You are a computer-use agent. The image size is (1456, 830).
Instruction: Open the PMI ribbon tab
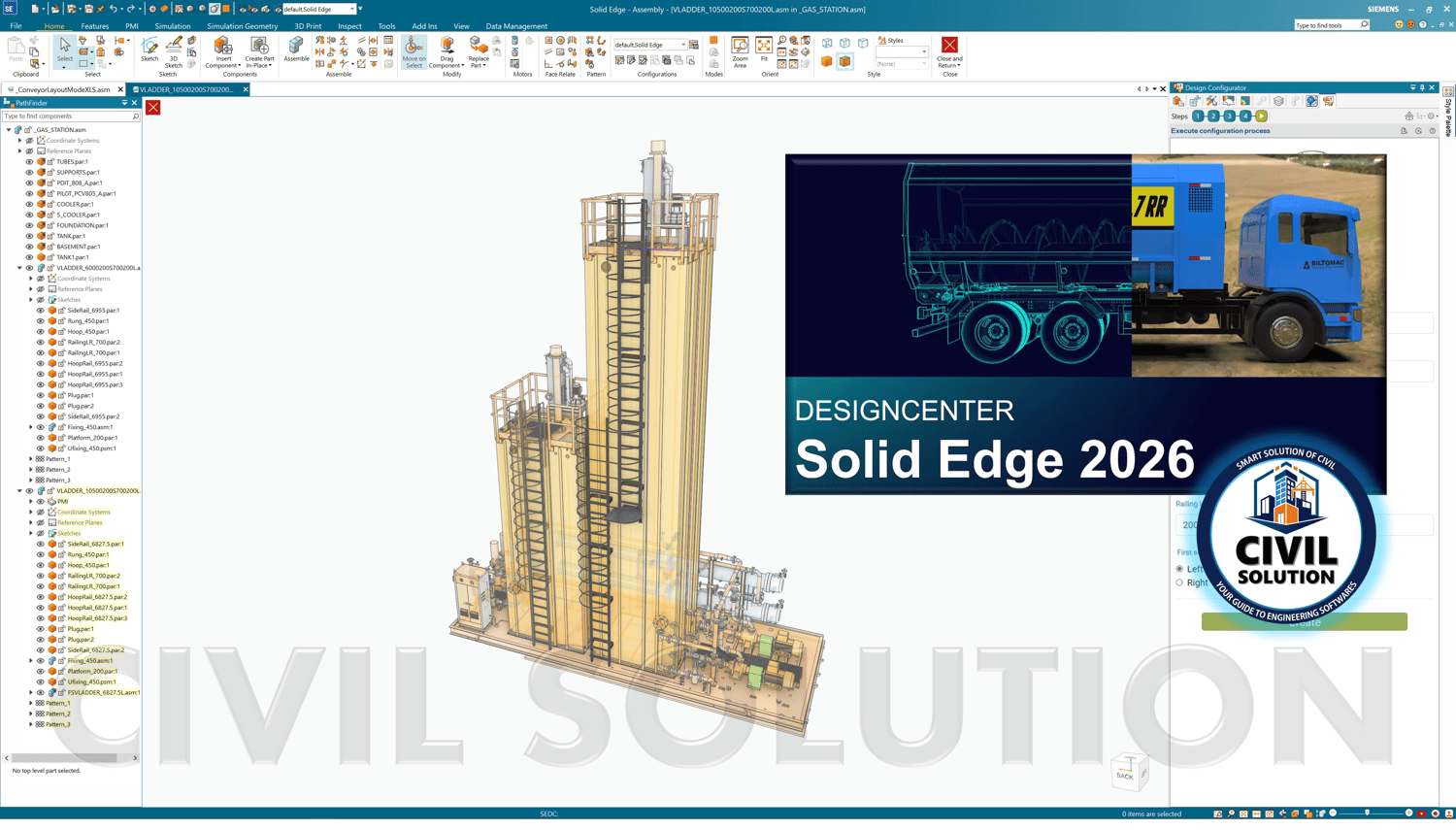click(132, 26)
